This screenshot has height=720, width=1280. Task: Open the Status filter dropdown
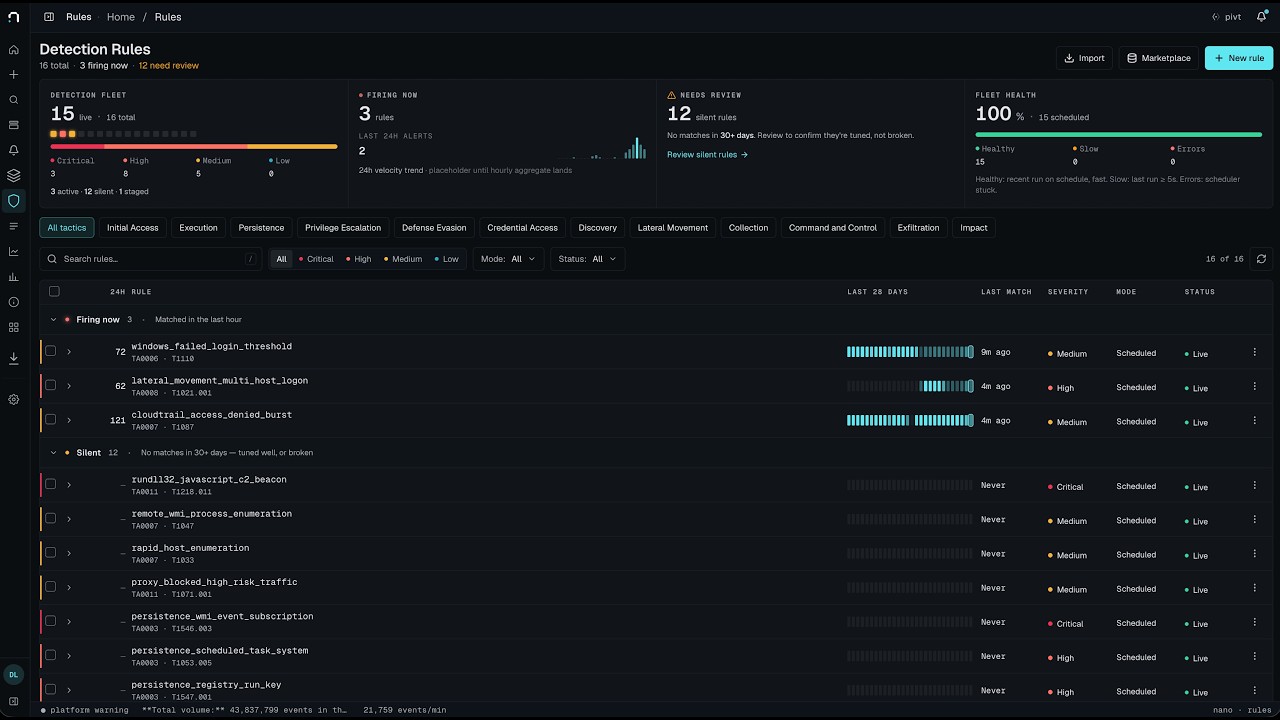[x=587, y=259]
